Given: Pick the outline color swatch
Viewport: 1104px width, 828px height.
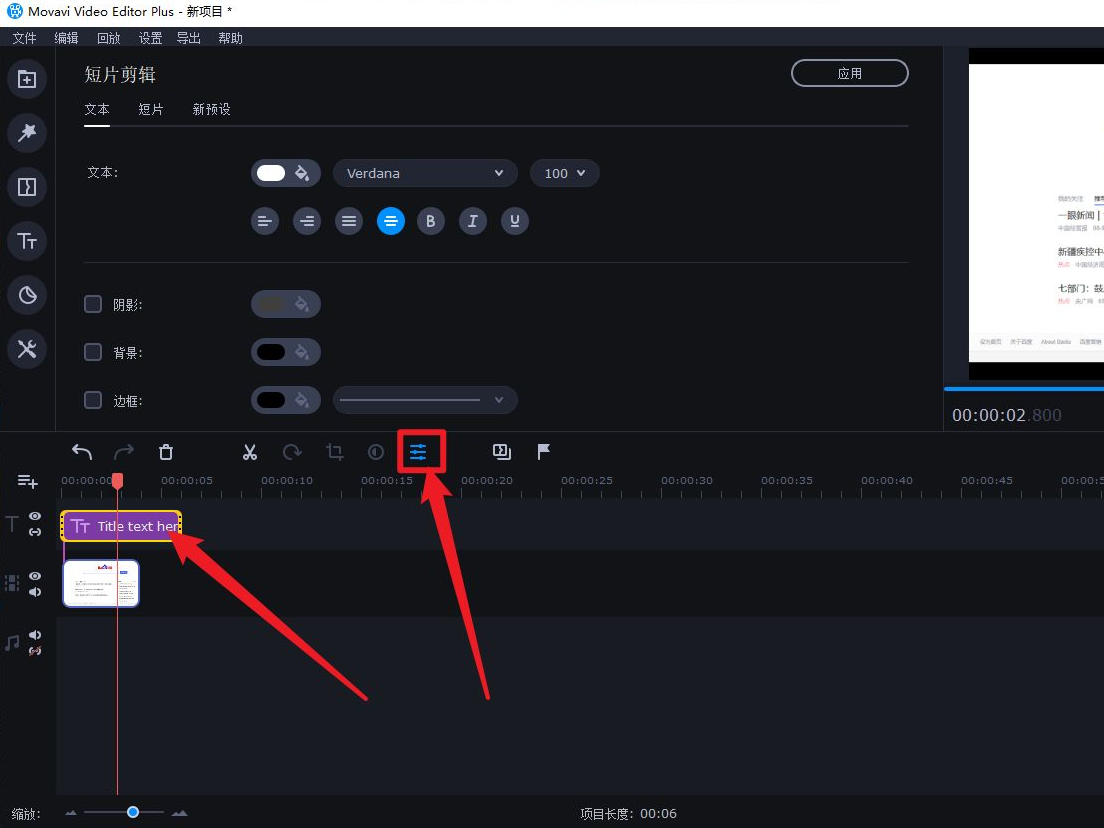Looking at the screenshot, I should (x=271, y=400).
